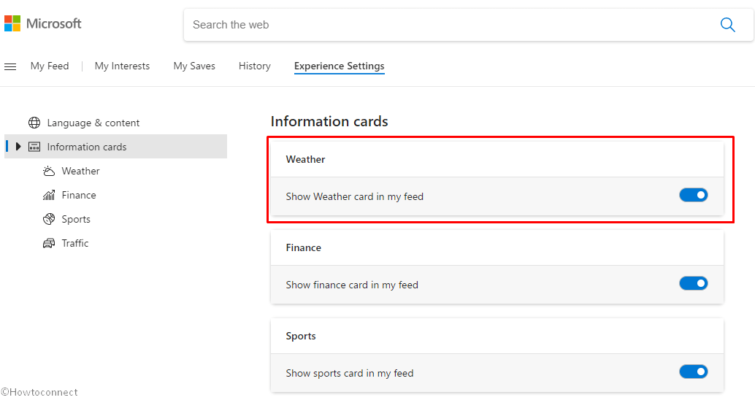Click the Sports card heading
Viewport: 755px width, 400px height.
(300, 336)
